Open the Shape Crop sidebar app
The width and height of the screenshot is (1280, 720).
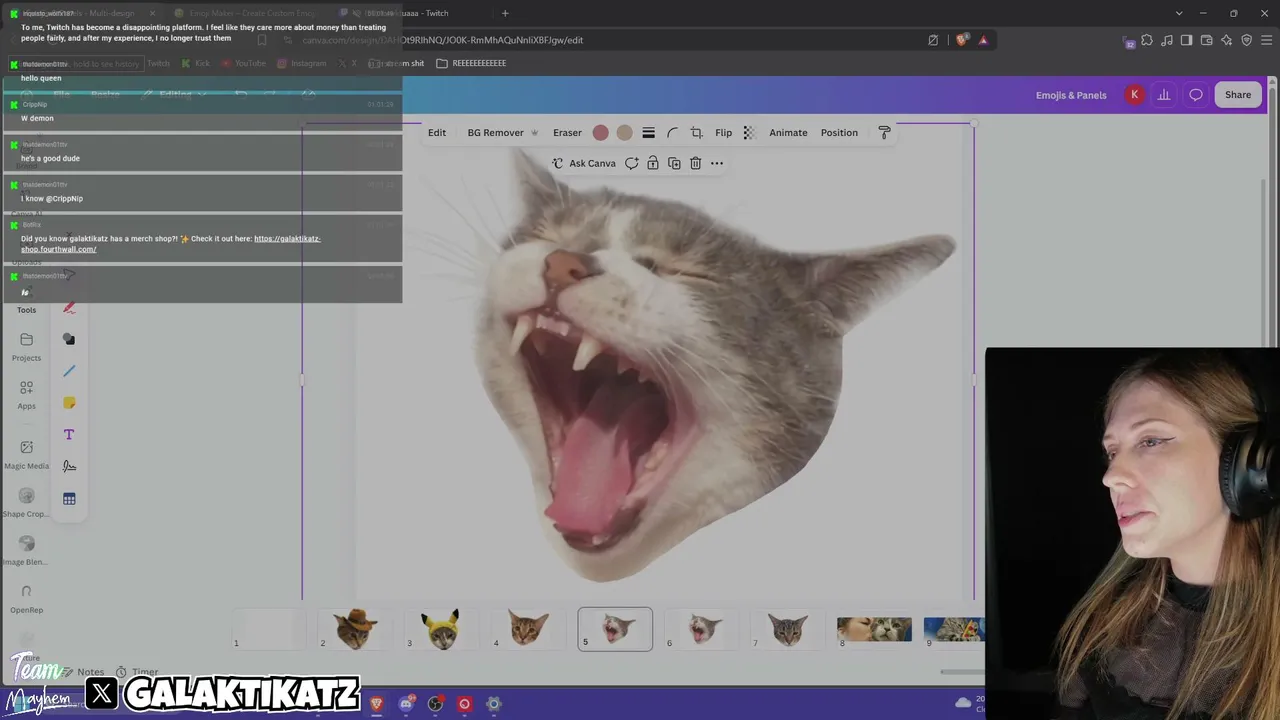(x=26, y=503)
